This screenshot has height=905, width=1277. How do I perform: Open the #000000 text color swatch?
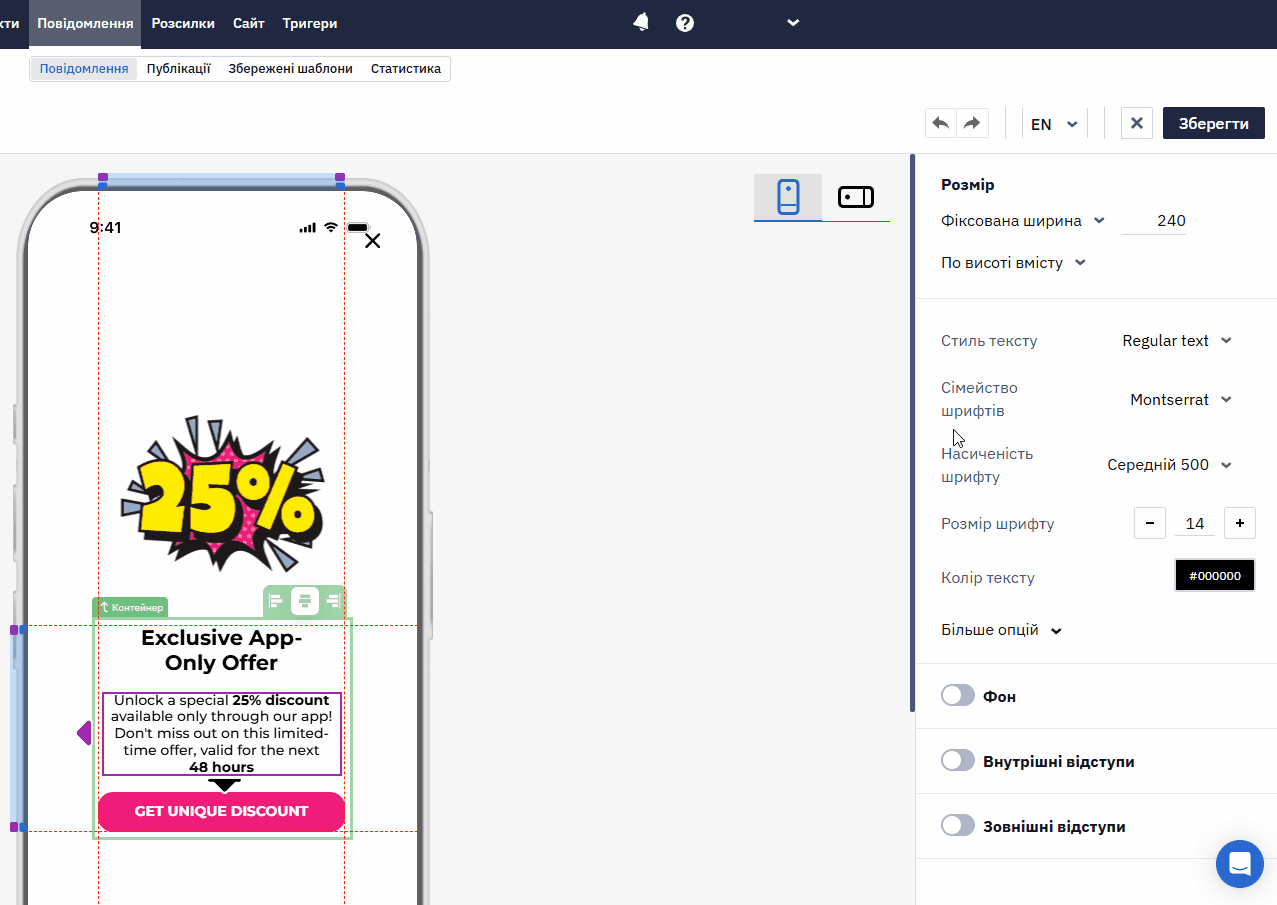[x=1215, y=576]
